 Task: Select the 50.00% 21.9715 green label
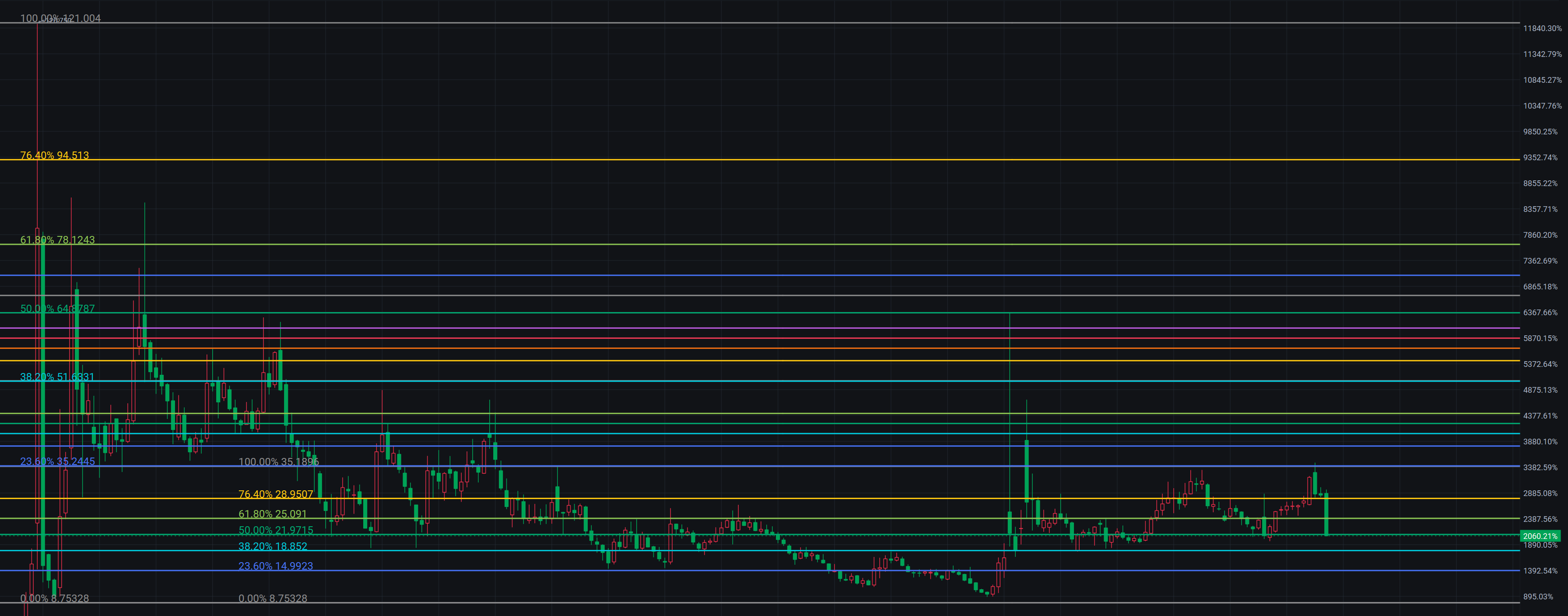[x=275, y=530]
